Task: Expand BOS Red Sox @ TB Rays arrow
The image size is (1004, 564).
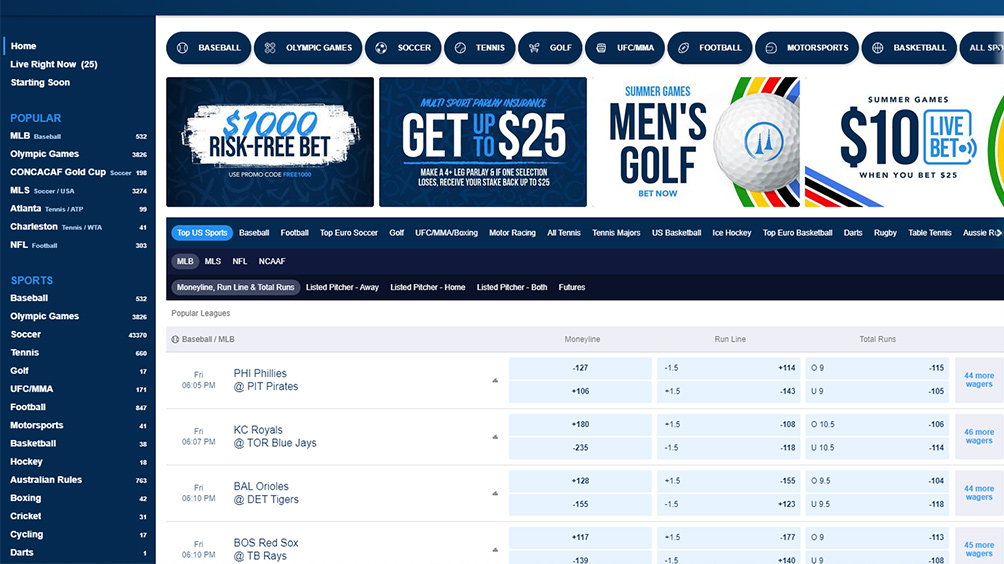Action: pyautogui.click(x=495, y=549)
